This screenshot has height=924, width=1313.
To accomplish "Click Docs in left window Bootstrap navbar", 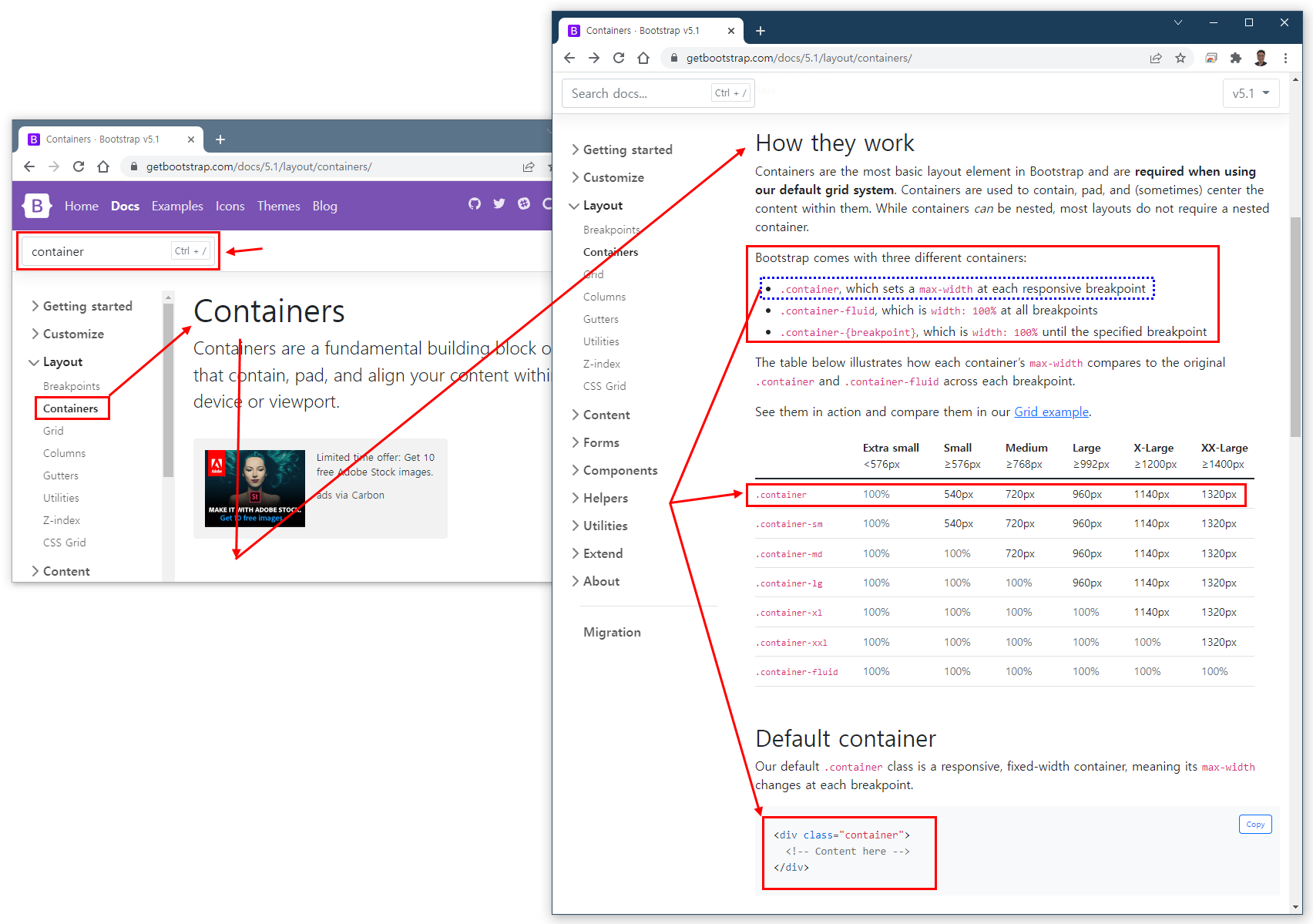I will click(125, 206).
